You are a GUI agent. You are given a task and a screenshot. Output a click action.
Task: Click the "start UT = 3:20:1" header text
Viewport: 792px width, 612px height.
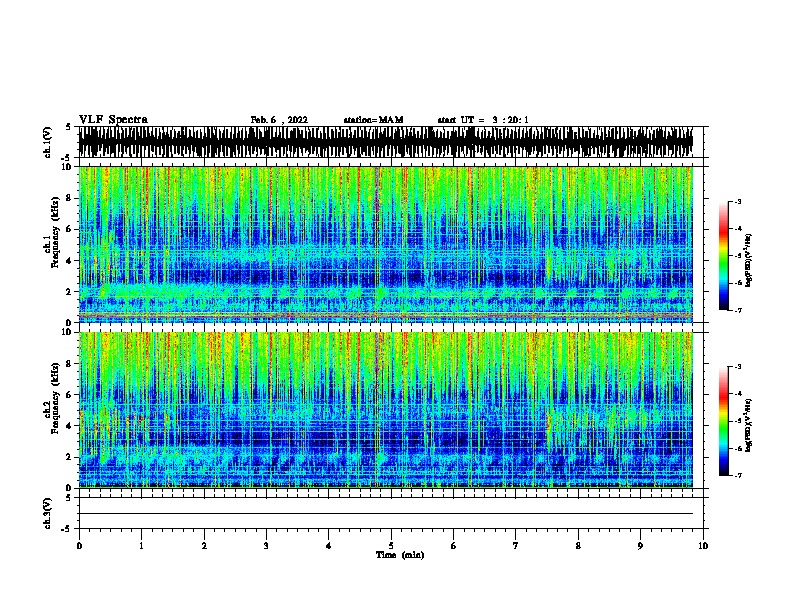coord(483,120)
